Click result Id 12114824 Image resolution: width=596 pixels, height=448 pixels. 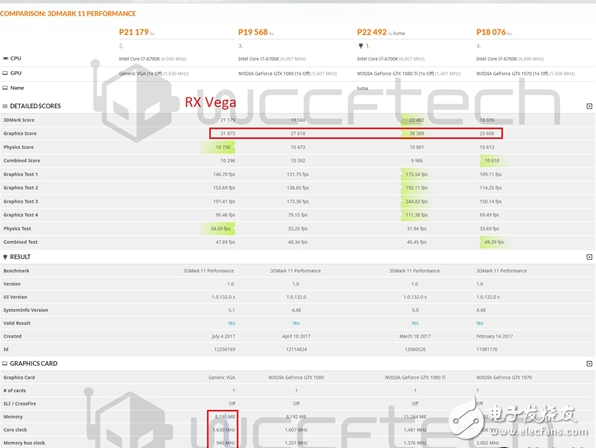[x=296, y=349]
